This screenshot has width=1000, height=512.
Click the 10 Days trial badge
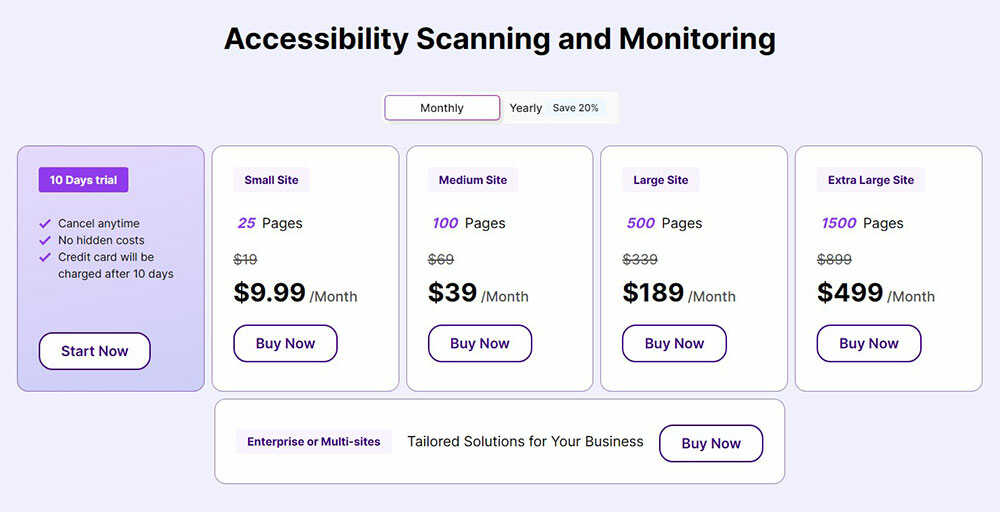pyautogui.click(x=83, y=180)
